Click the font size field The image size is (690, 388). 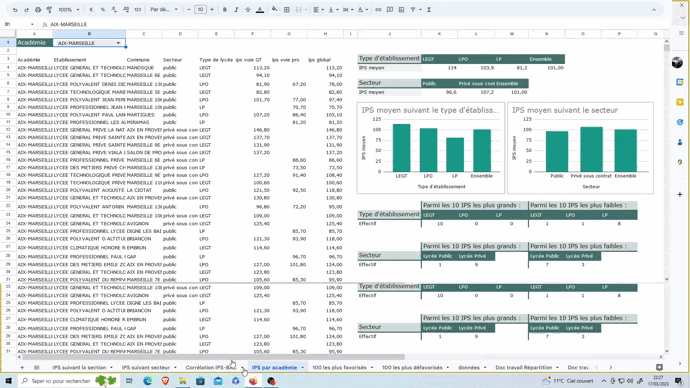pyautogui.click(x=200, y=10)
